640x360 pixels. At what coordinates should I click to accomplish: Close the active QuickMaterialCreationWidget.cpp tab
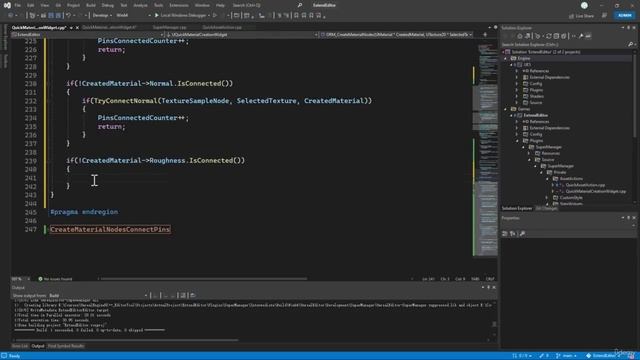click(77, 28)
